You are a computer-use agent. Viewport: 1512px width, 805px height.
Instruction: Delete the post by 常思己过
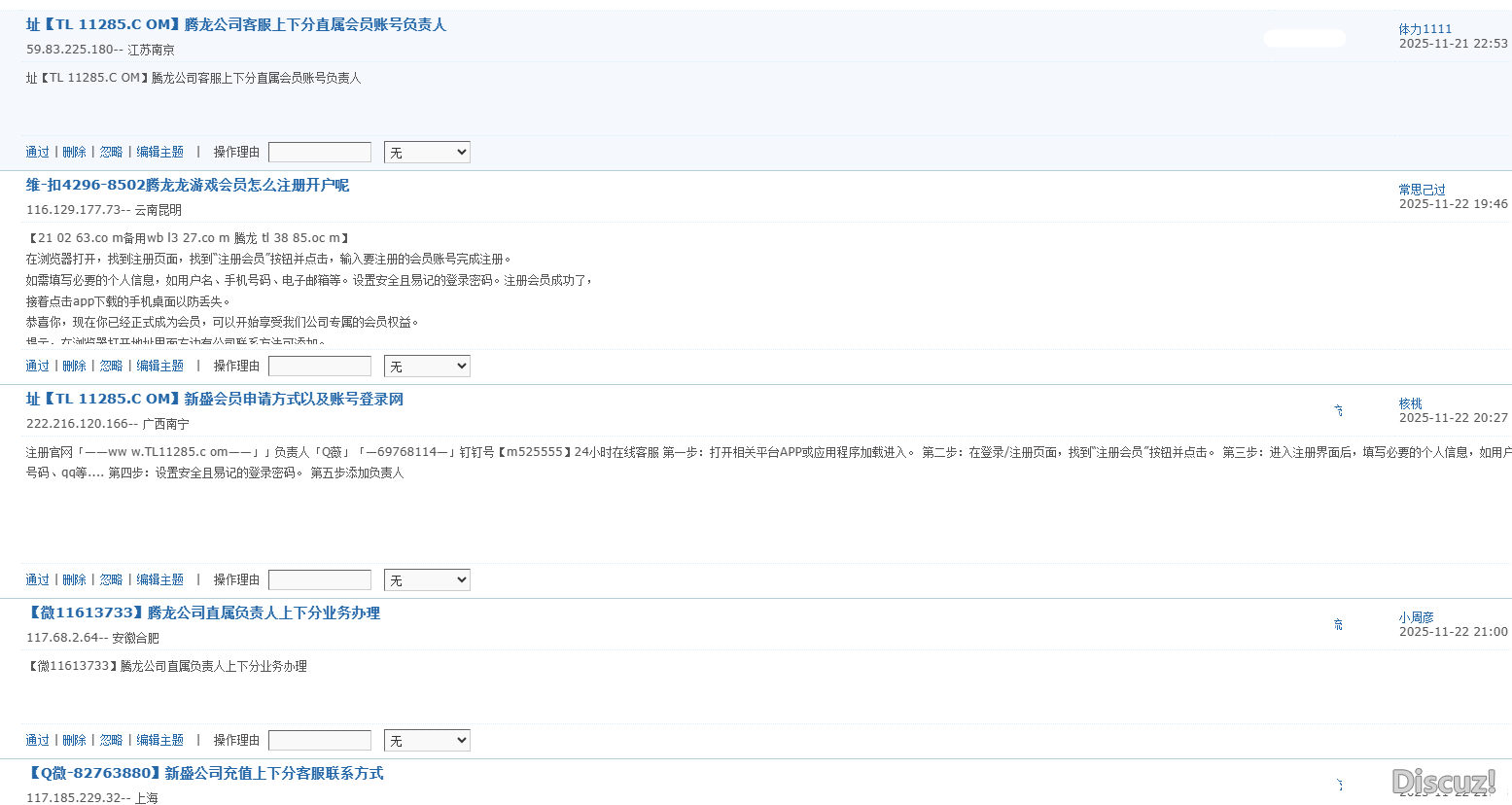[74, 366]
